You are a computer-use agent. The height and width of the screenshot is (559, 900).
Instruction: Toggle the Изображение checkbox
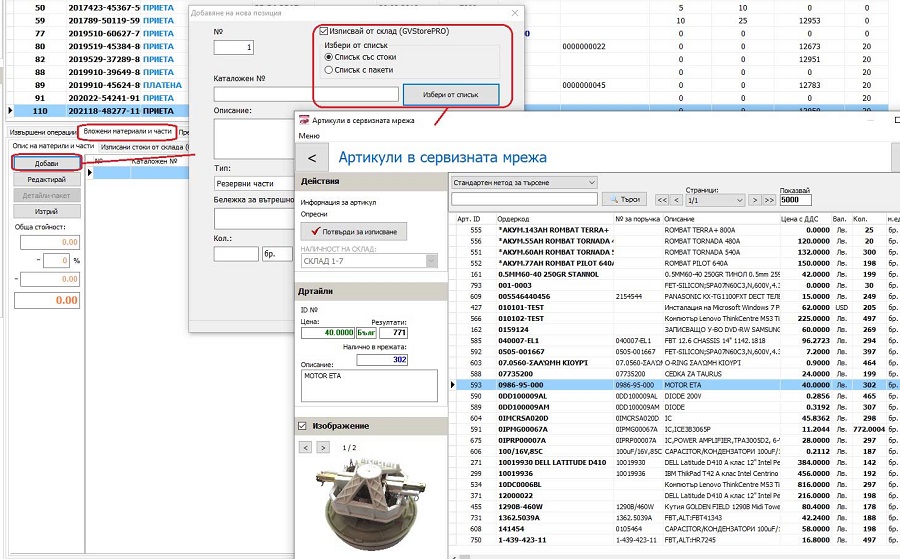coord(302,426)
